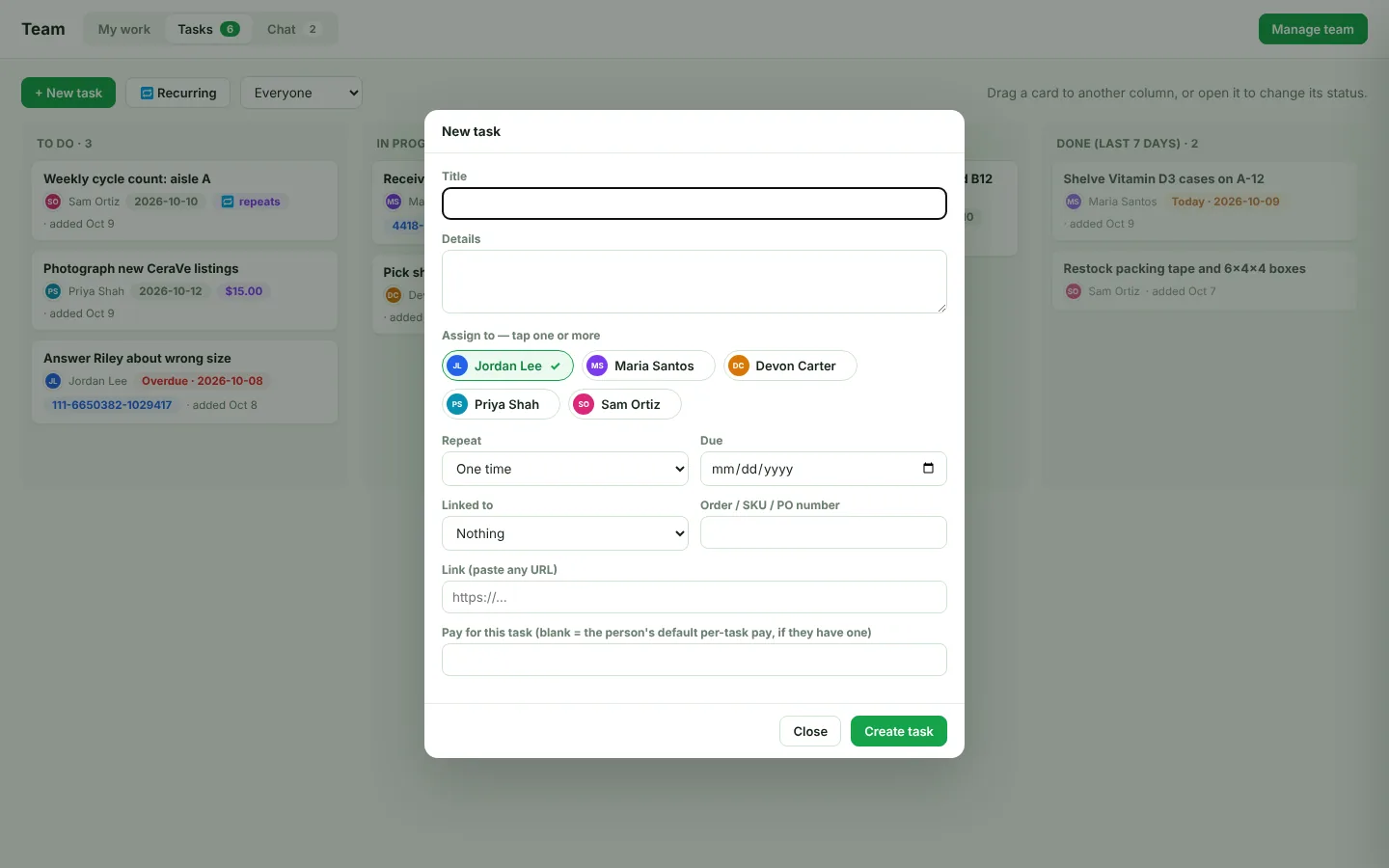Unassign Jordan Lee in the New task dialog
The image size is (1389, 868).
(507, 366)
